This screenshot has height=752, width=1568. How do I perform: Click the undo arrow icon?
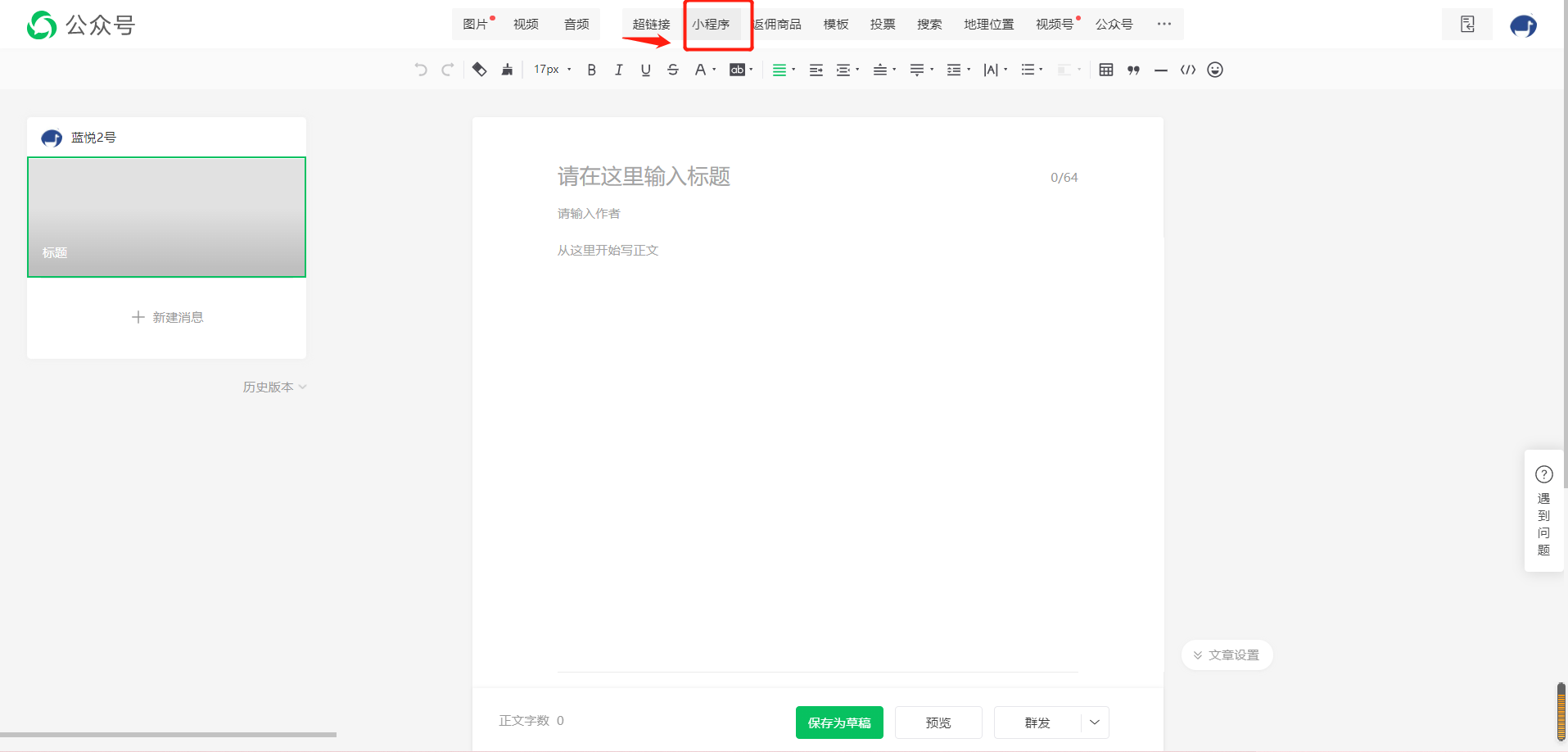point(421,70)
